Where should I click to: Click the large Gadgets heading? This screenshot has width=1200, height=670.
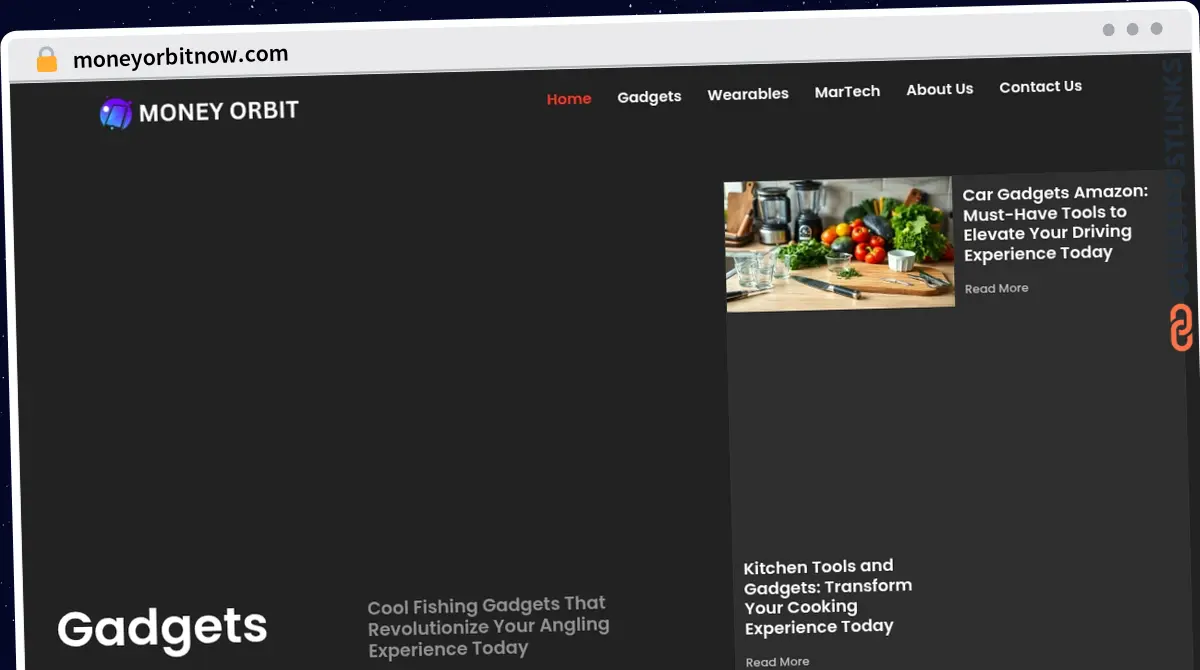click(162, 629)
